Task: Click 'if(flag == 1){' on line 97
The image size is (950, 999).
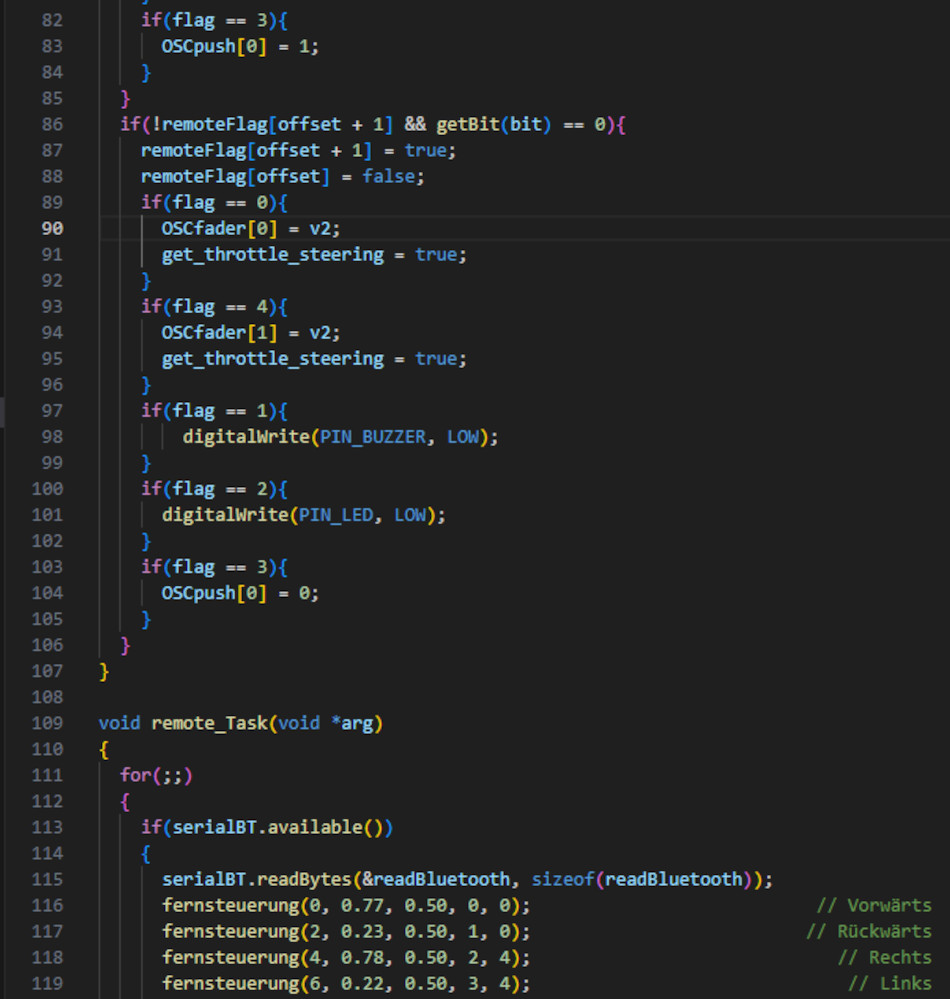Action: (214, 411)
